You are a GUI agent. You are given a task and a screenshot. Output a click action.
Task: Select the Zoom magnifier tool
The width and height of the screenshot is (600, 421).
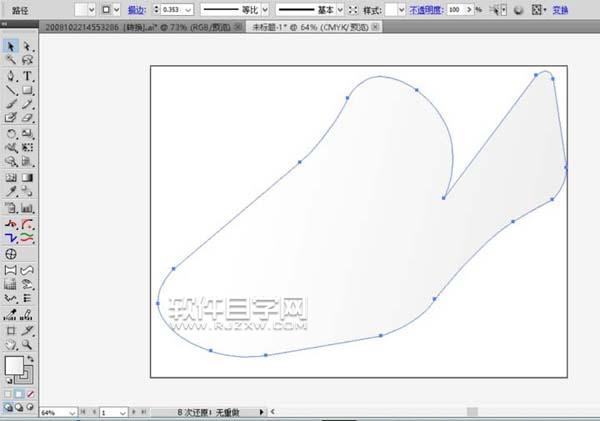click(x=27, y=343)
